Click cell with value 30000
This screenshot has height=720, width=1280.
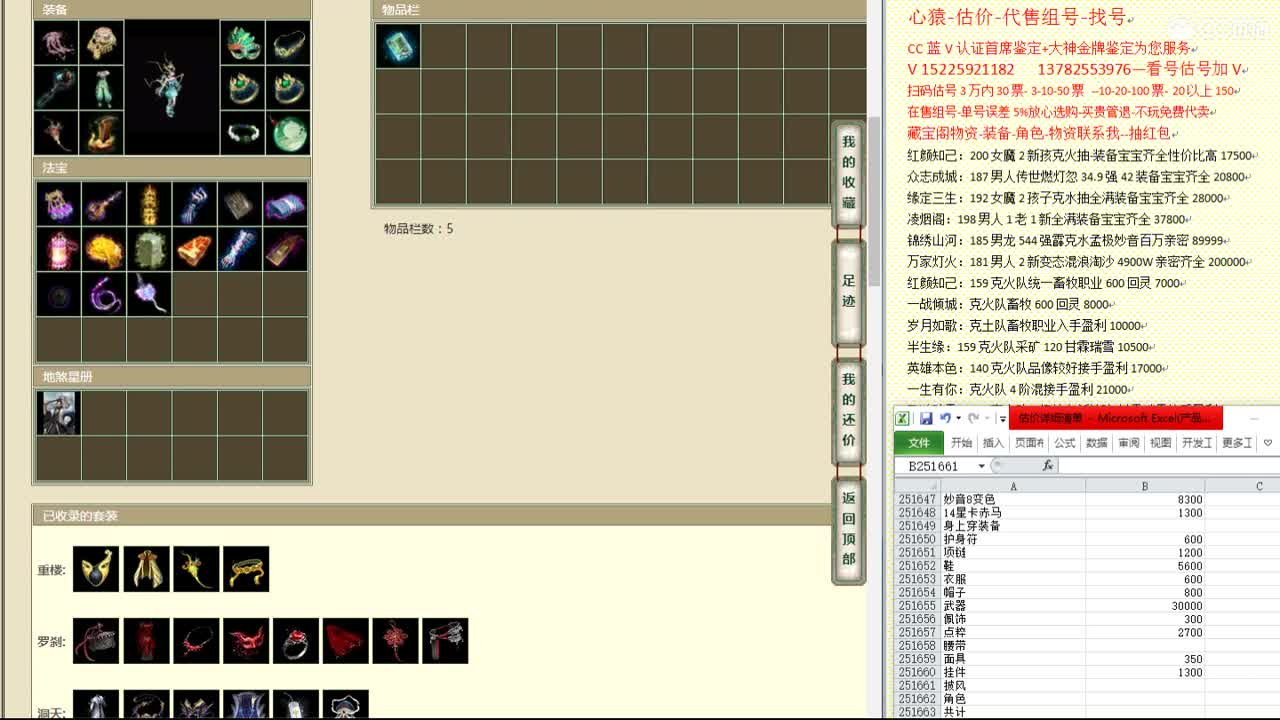[x=1145, y=606]
